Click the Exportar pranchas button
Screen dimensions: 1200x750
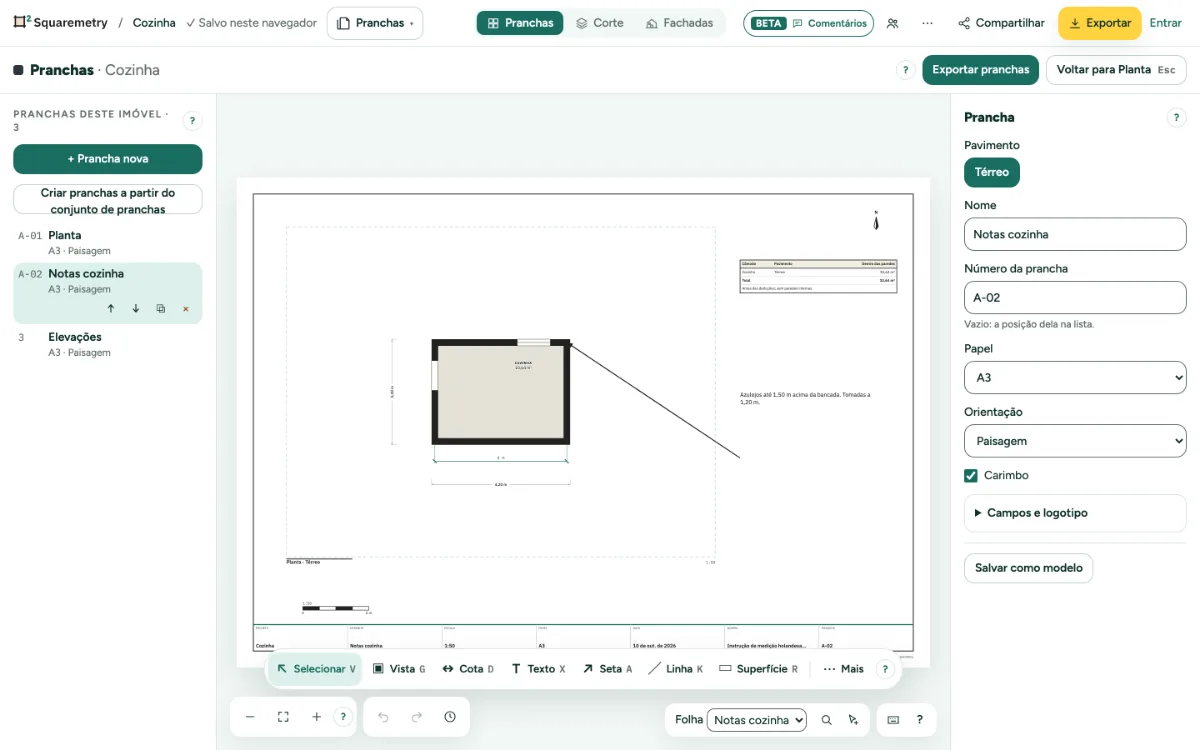click(x=980, y=70)
